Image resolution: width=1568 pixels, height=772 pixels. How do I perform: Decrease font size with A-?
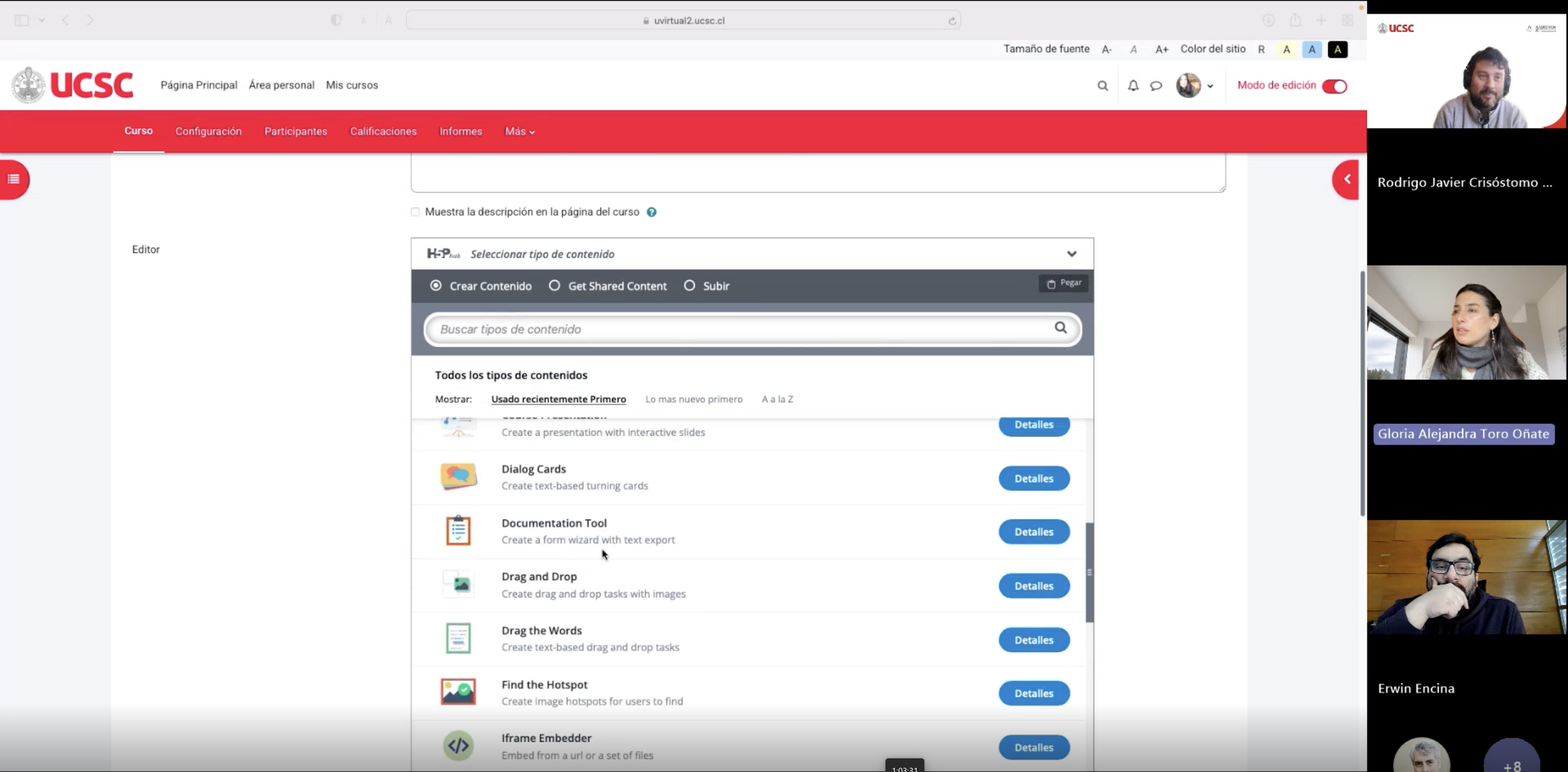(1107, 49)
